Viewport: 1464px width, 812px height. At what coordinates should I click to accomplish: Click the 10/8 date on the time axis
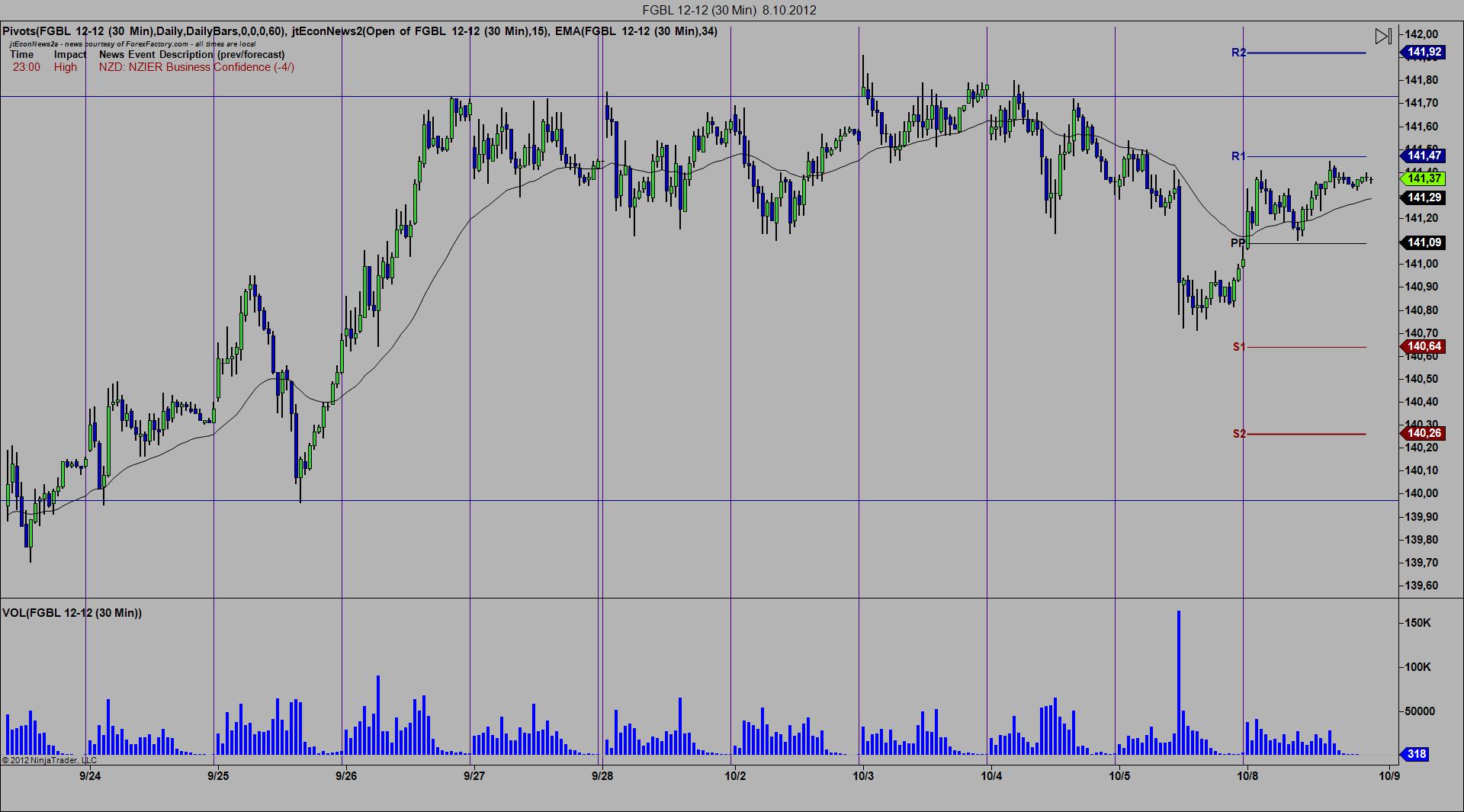coord(1247,776)
